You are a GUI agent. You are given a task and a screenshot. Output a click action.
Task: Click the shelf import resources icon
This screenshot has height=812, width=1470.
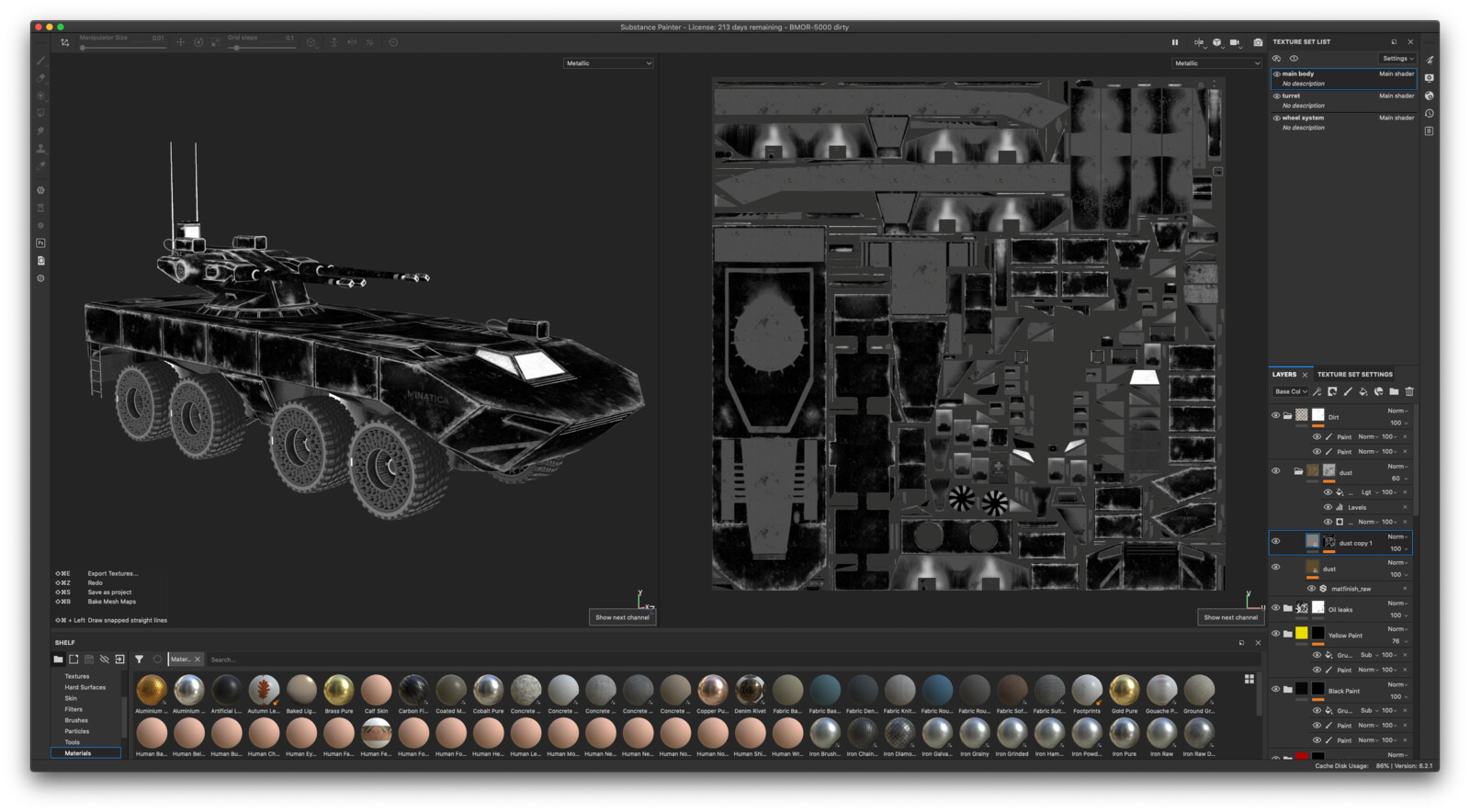[x=119, y=660]
